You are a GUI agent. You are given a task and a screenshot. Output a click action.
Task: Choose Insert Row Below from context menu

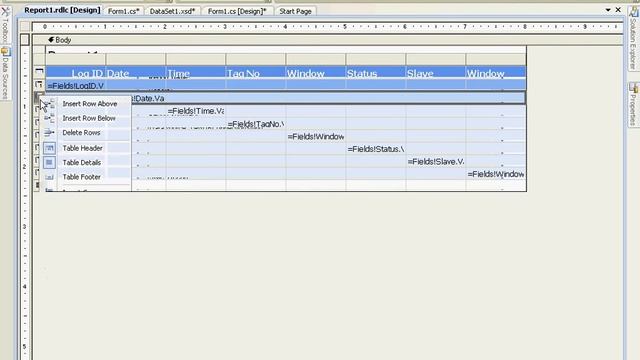click(89, 118)
